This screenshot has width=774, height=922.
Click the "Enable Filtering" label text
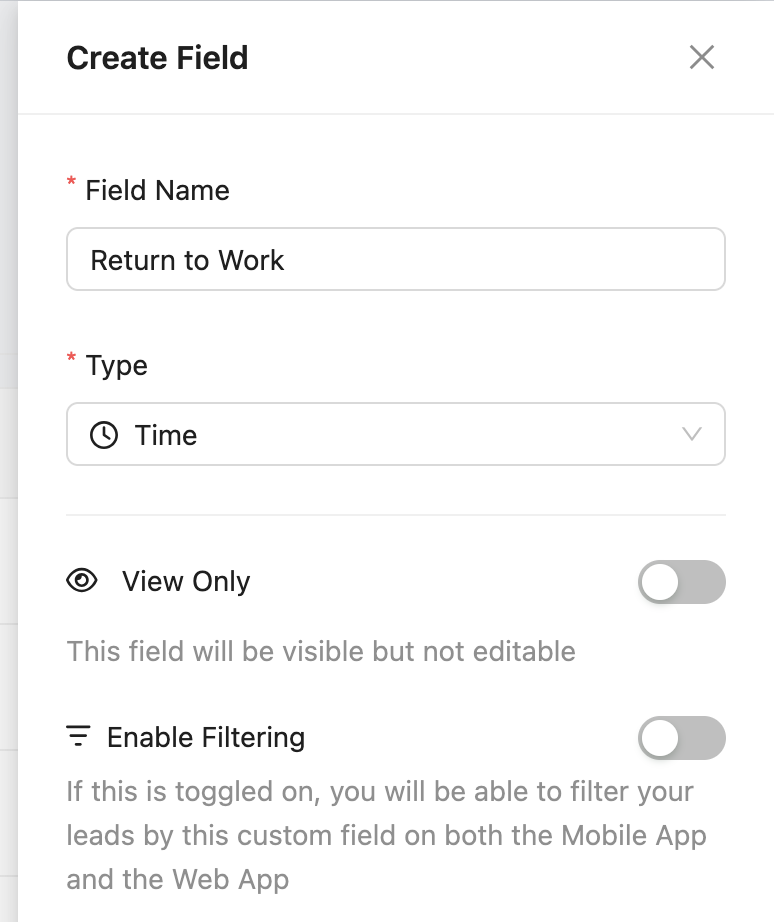206,737
